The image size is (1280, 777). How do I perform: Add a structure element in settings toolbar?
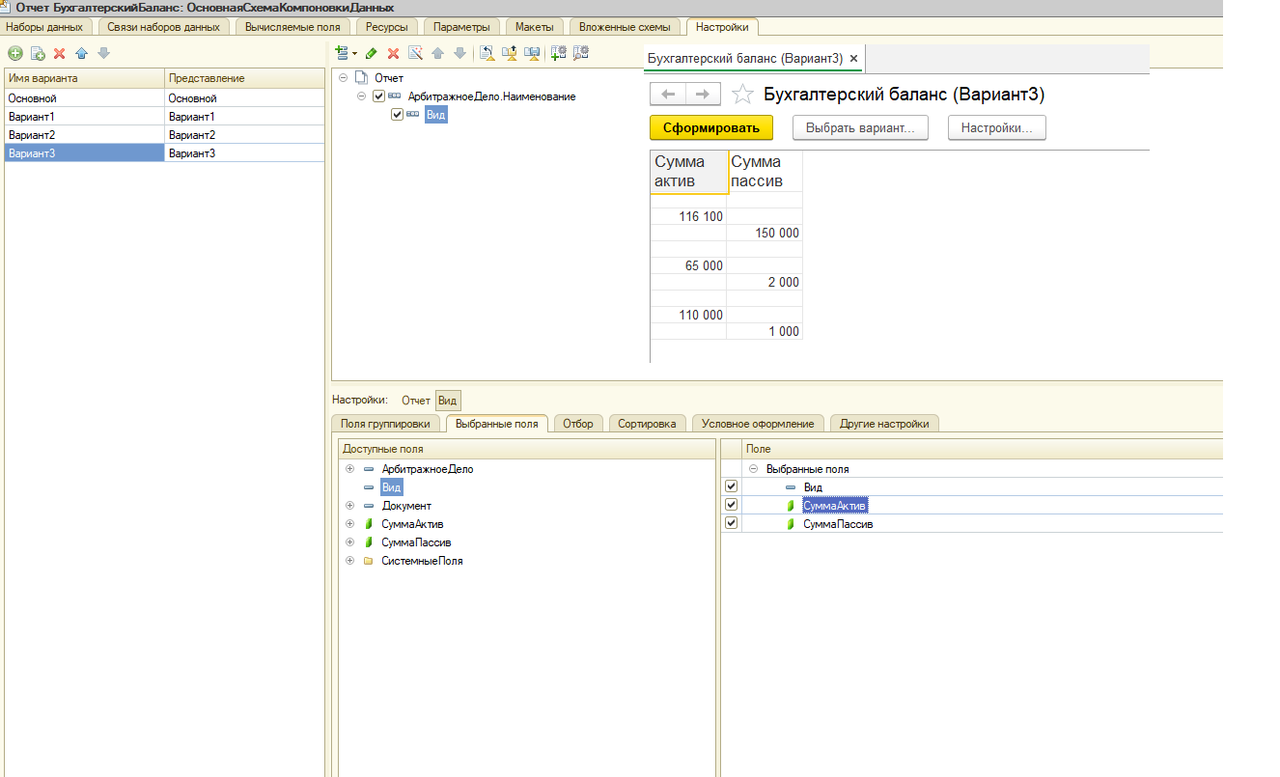pos(342,53)
